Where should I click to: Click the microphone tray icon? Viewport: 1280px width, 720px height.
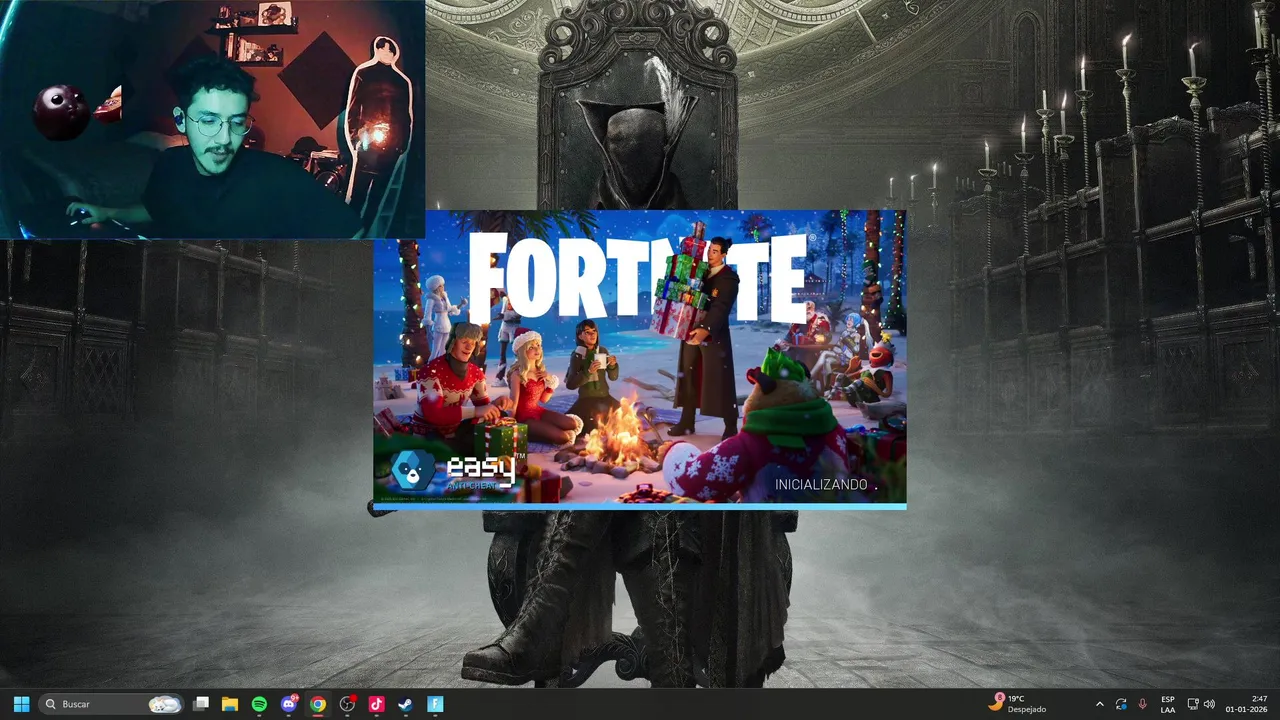(1143, 704)
